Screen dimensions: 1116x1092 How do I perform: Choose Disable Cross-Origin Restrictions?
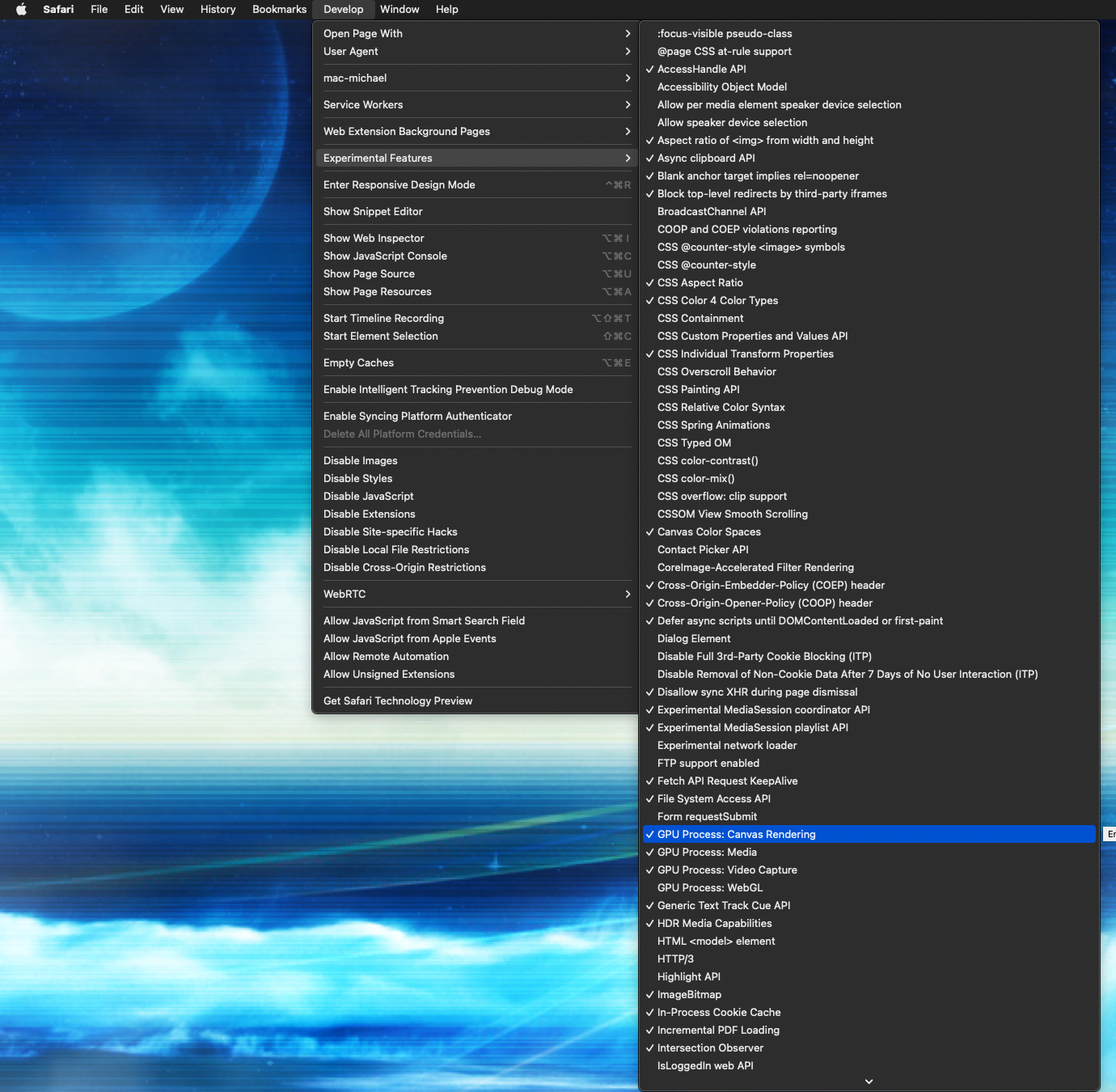pyautogui.click(x=476, y=567)
